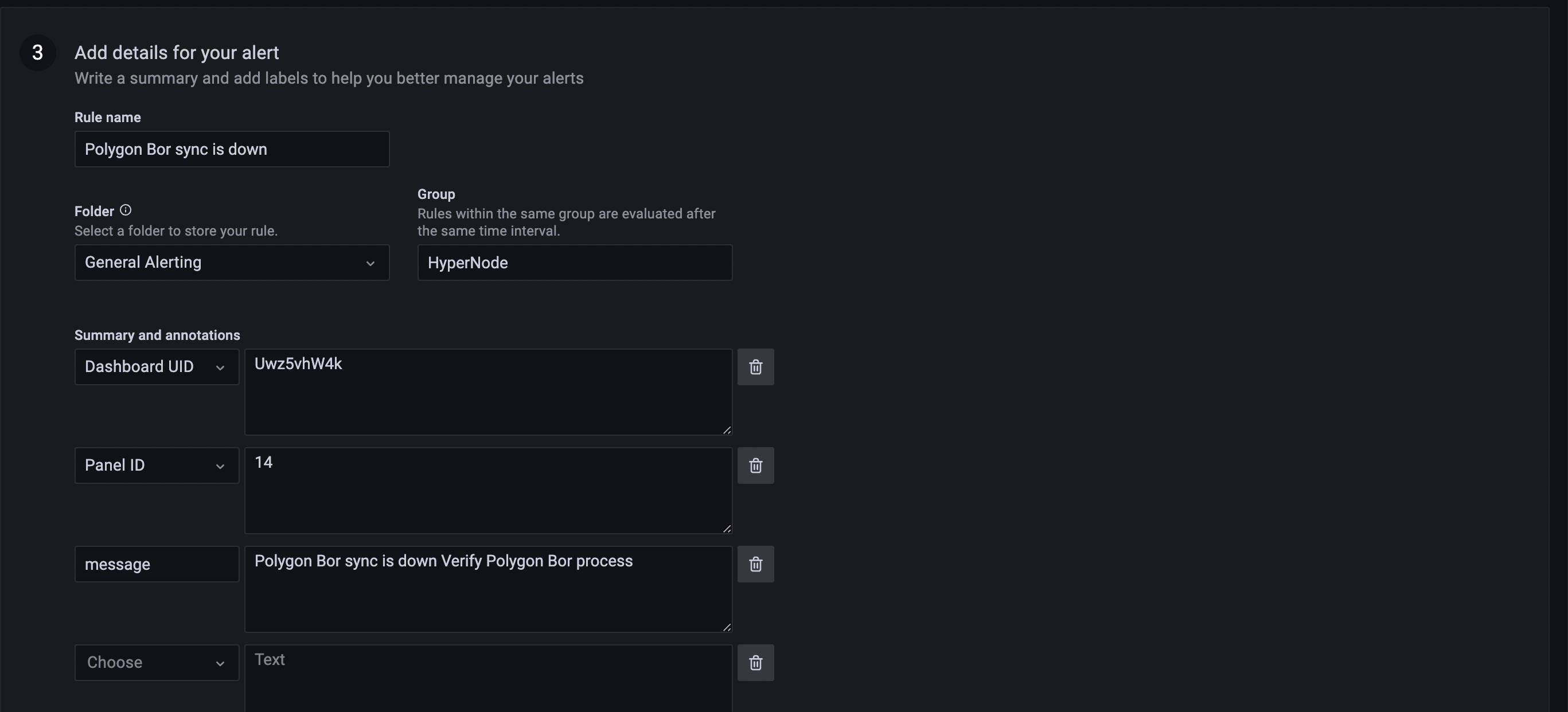
Task: Click the Group field containing HyperNode
Action: click(x=574, y=263)
